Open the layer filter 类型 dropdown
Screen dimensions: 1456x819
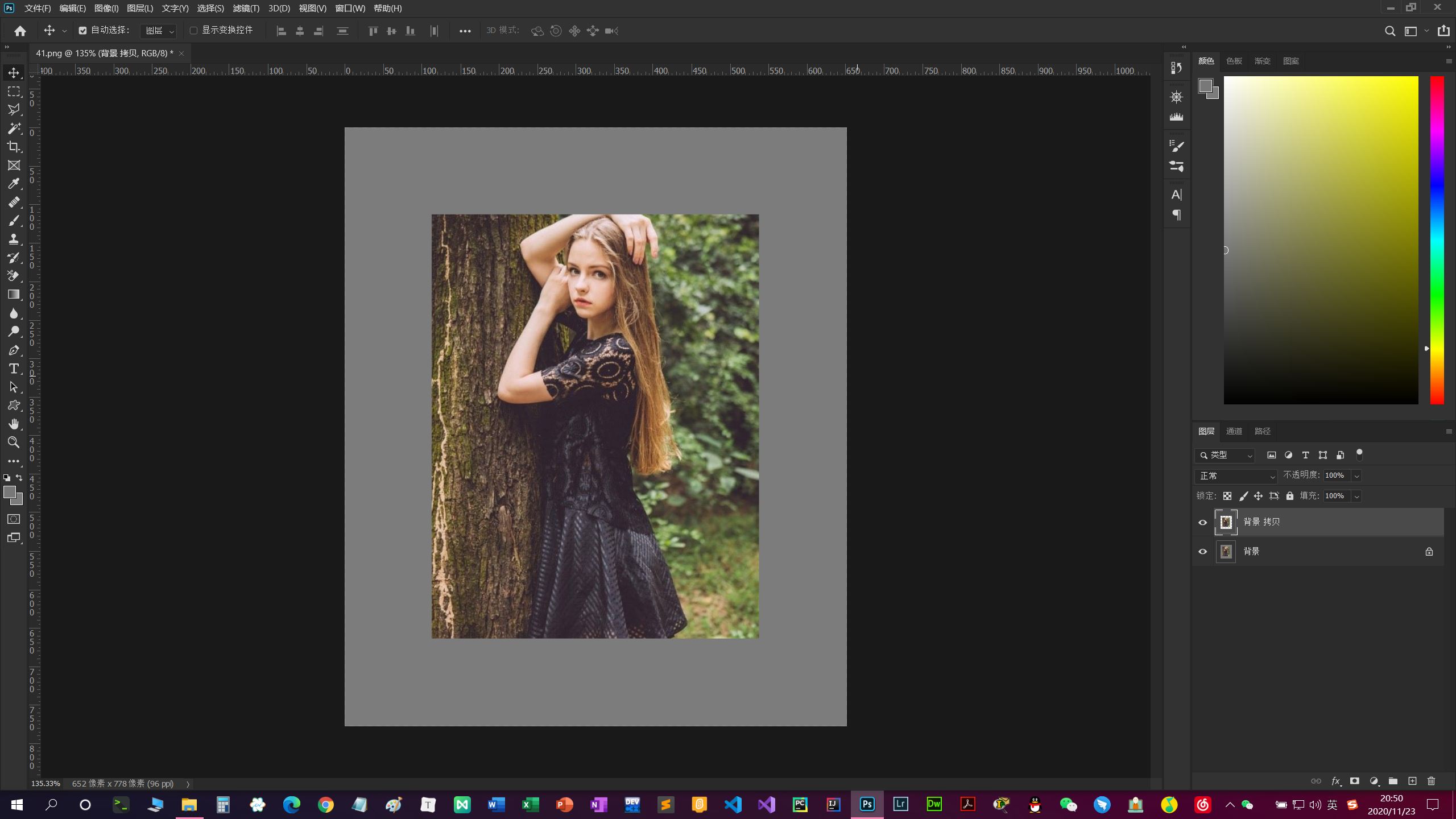click(x=1225, y=455)
